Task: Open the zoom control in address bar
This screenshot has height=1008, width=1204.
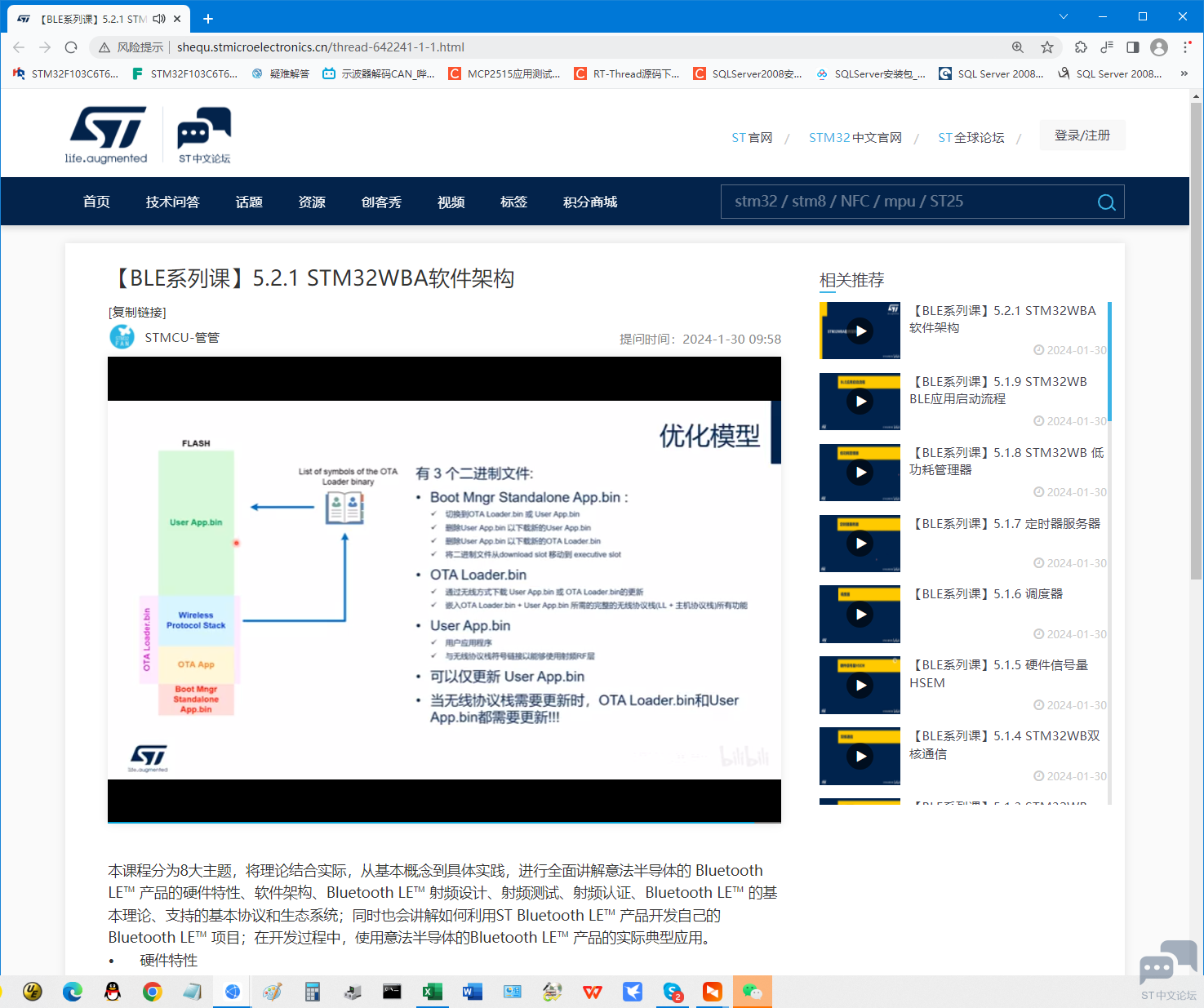Action: coord(1018,47)
